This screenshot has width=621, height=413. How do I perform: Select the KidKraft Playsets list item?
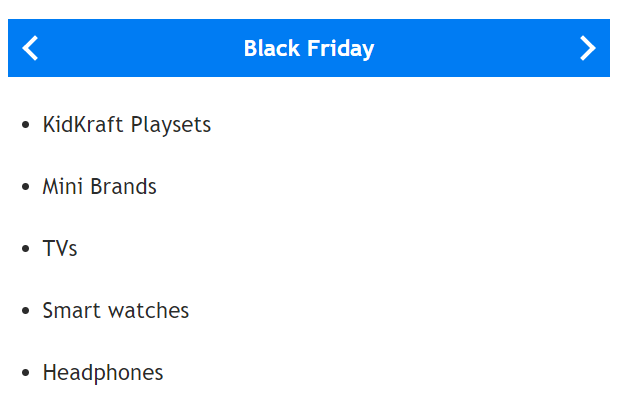127,125
